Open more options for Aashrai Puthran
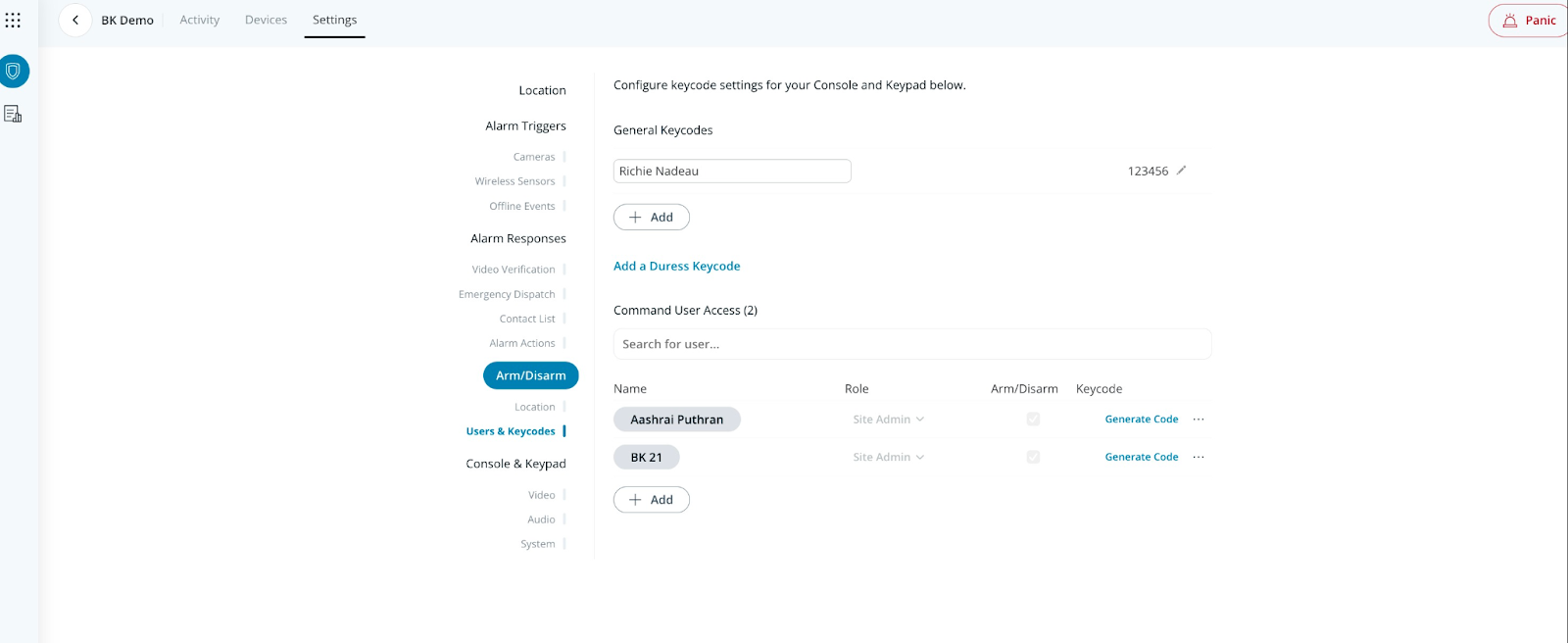 (x=1198, y=420)
